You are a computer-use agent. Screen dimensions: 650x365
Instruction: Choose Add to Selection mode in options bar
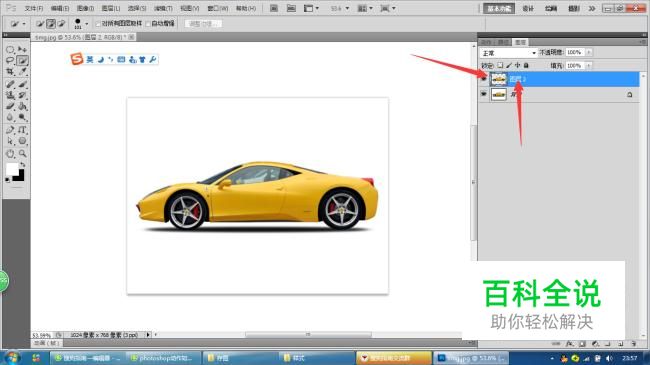51,24
